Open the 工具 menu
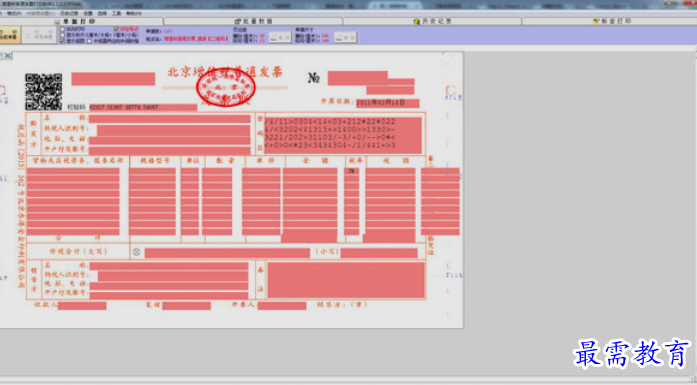Viewport: 697px width, 385px height. pos(116,13)
